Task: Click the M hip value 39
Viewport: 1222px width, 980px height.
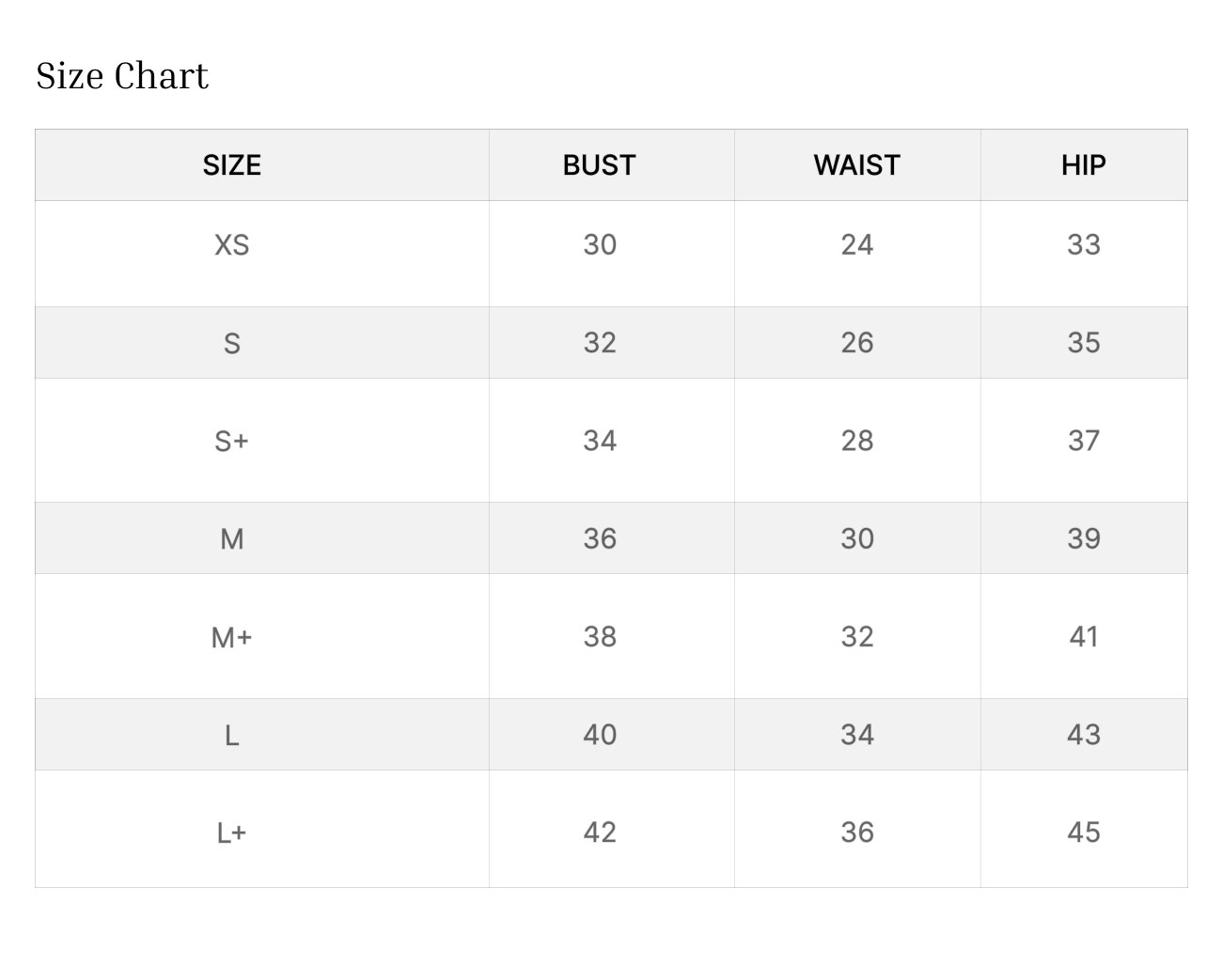Action: [1083, 538]
